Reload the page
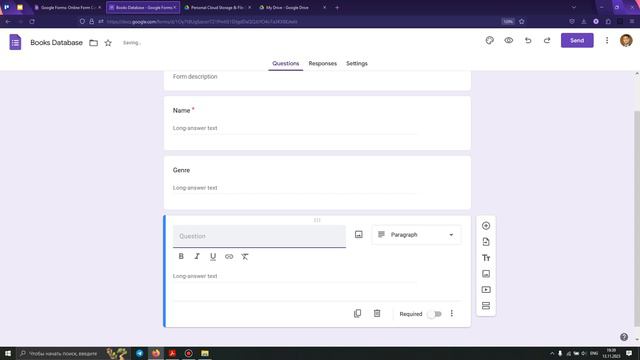640x360 pixels. pyautogui.click(x=32, y=21)
